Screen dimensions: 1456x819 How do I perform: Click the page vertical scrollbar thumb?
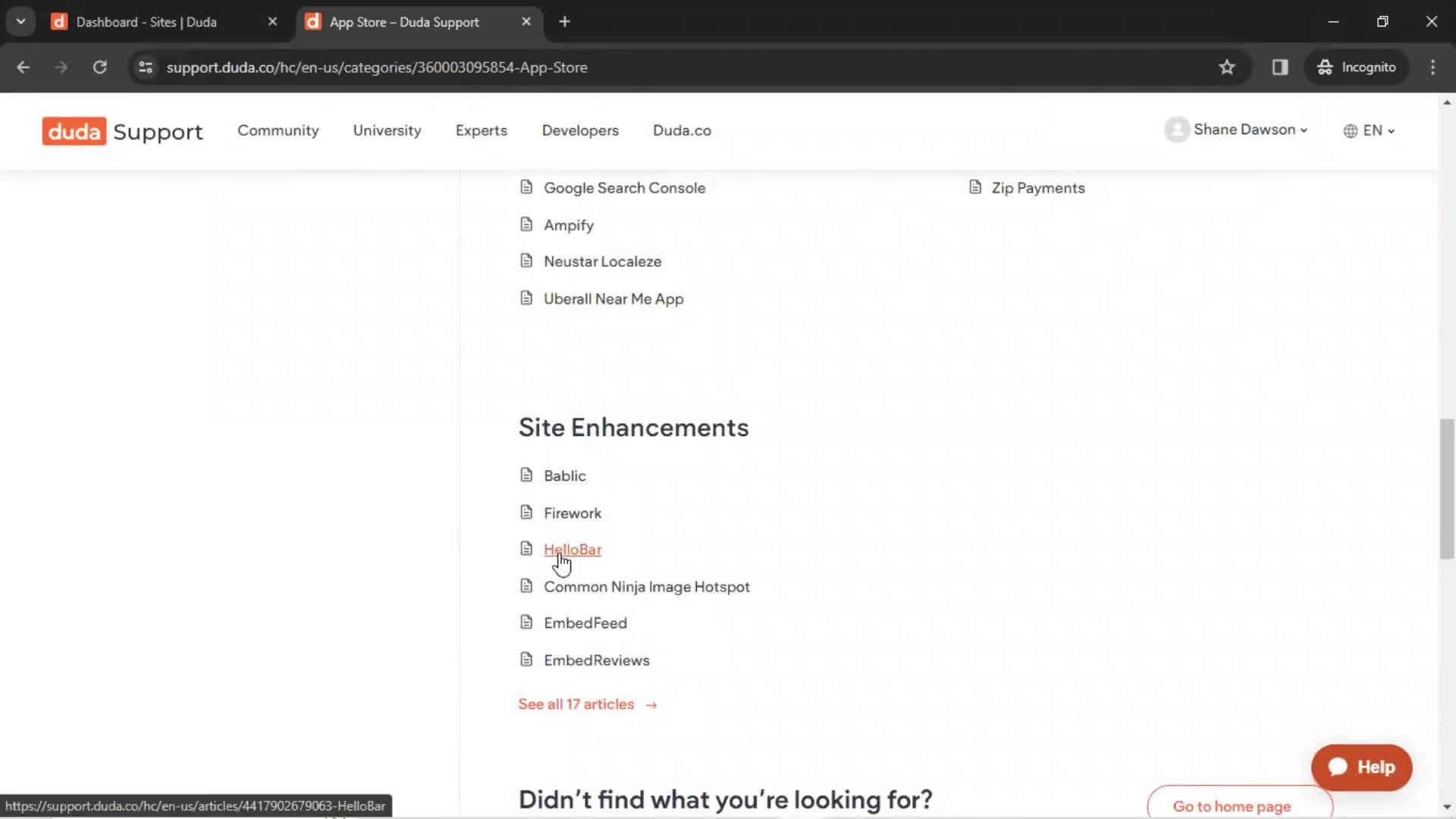pyautogui.click(x=1447, y=488)
